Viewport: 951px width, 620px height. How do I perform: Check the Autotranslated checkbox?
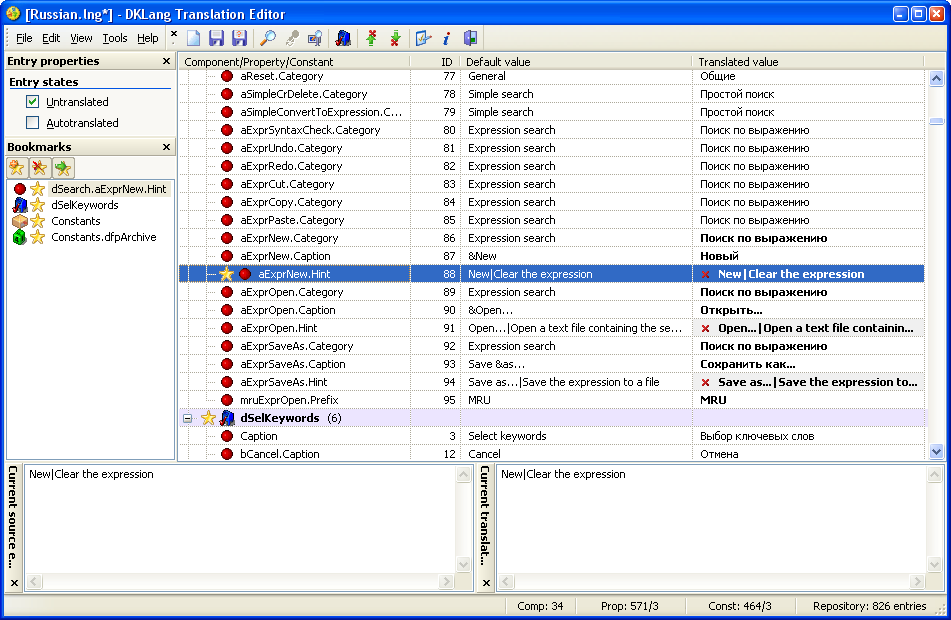33,123
